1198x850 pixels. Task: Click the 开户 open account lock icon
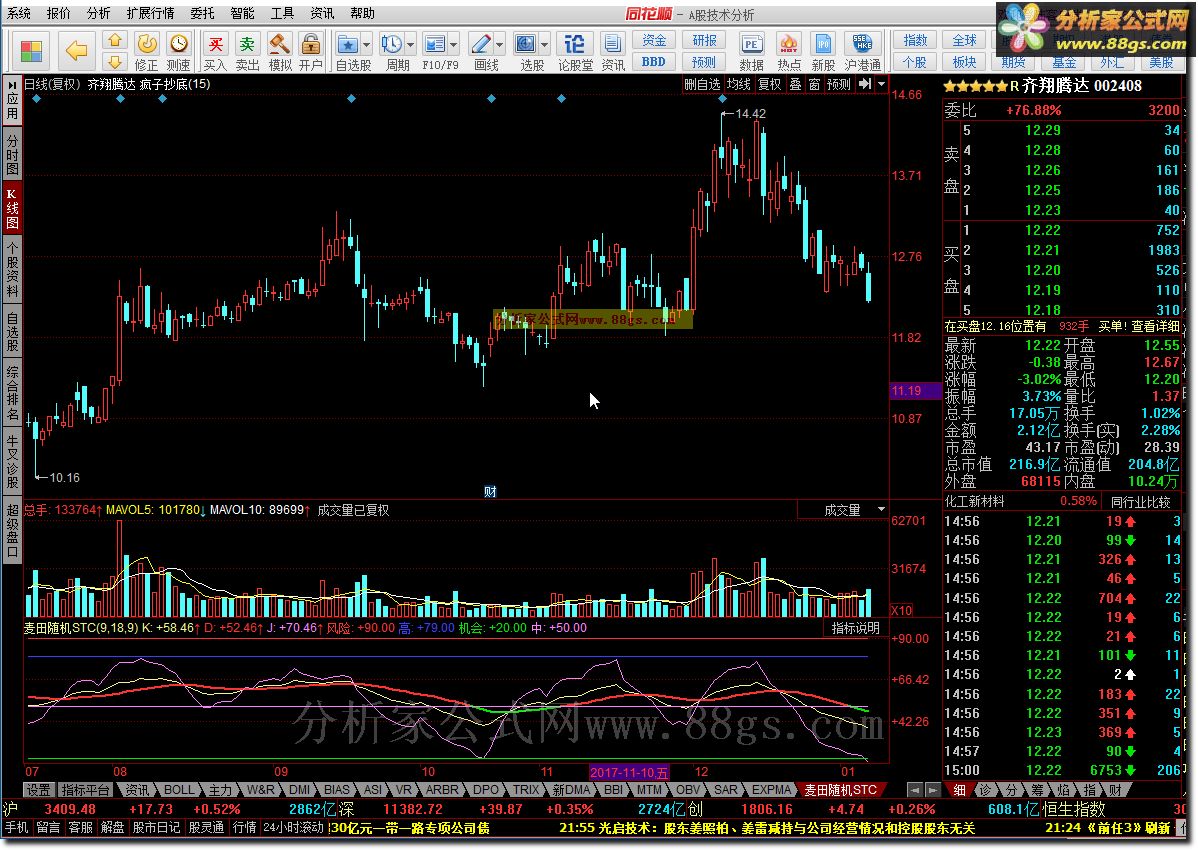click(x=310, y=52)
